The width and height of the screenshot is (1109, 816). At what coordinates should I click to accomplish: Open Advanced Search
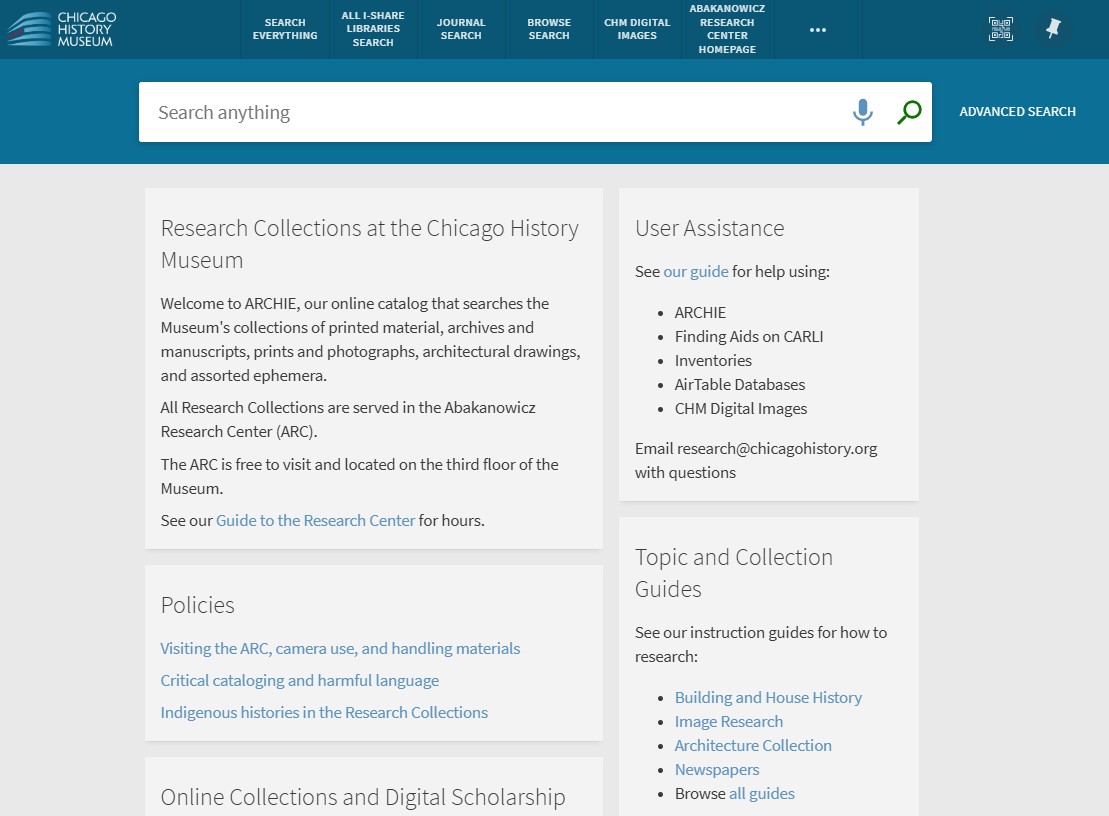[x=1017, y=112]
